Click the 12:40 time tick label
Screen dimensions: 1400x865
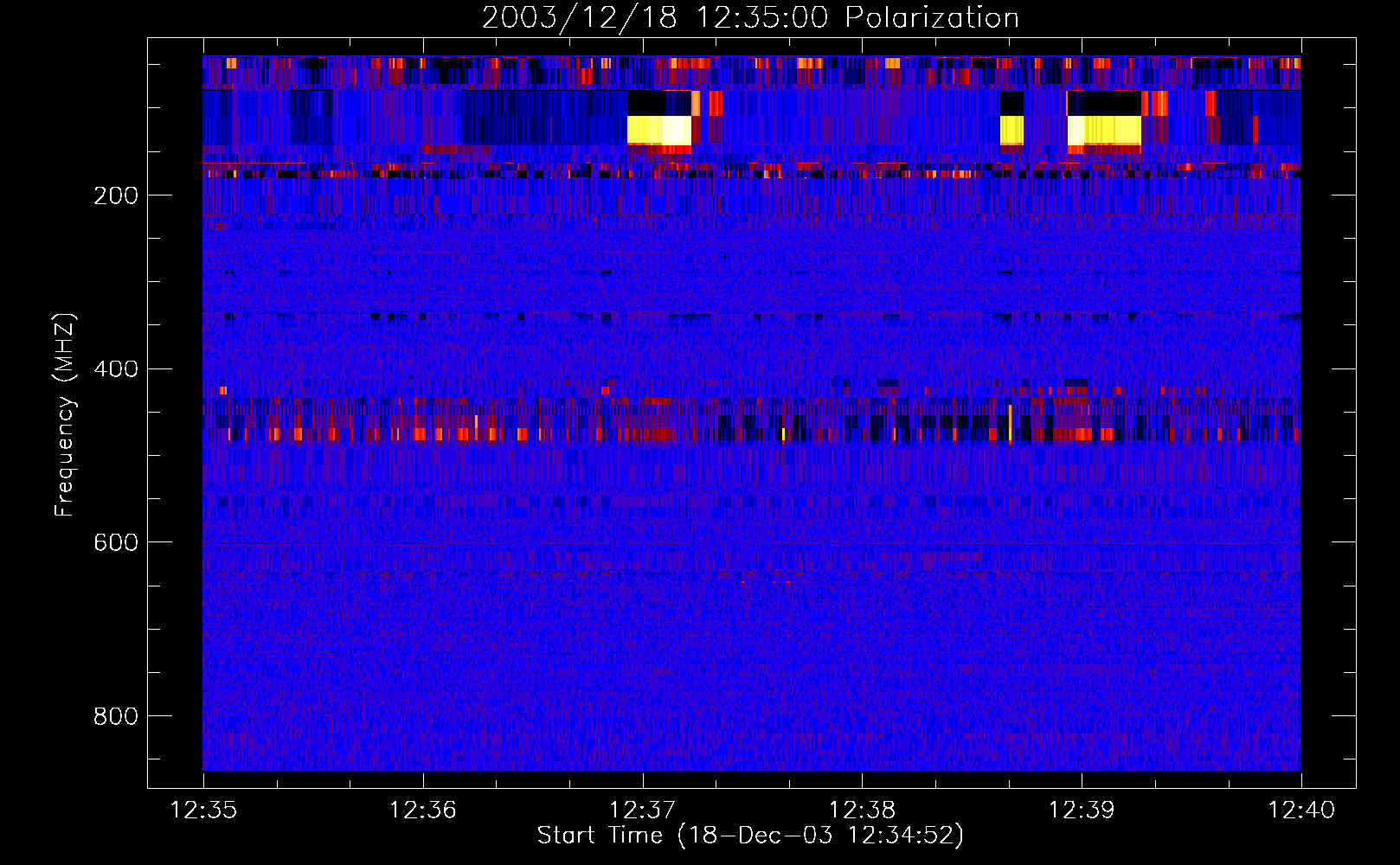pyautogui.click(x=1302, y=811)
